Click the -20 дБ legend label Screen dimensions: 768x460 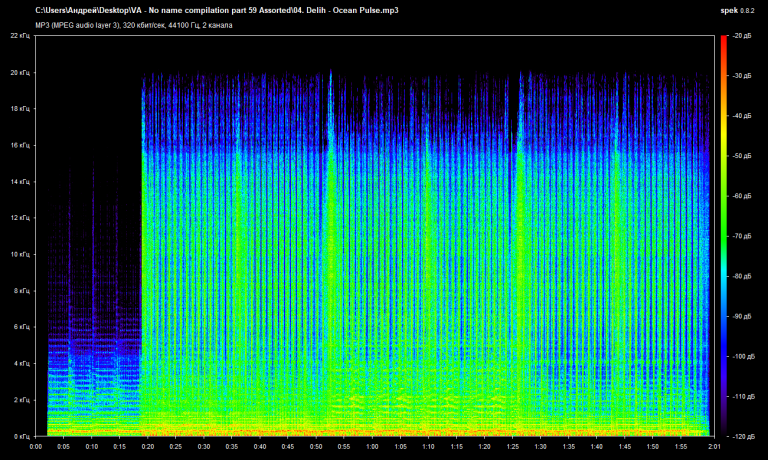[742, 36]
